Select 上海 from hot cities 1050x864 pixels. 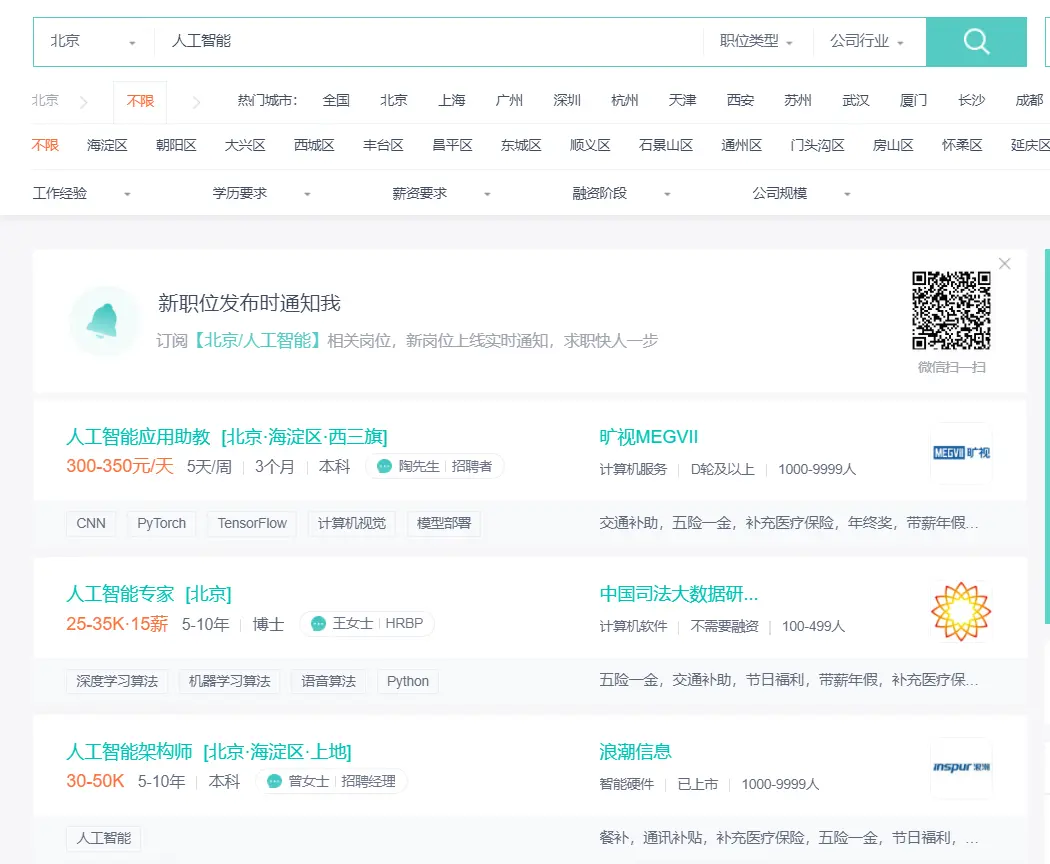point(451,100)
